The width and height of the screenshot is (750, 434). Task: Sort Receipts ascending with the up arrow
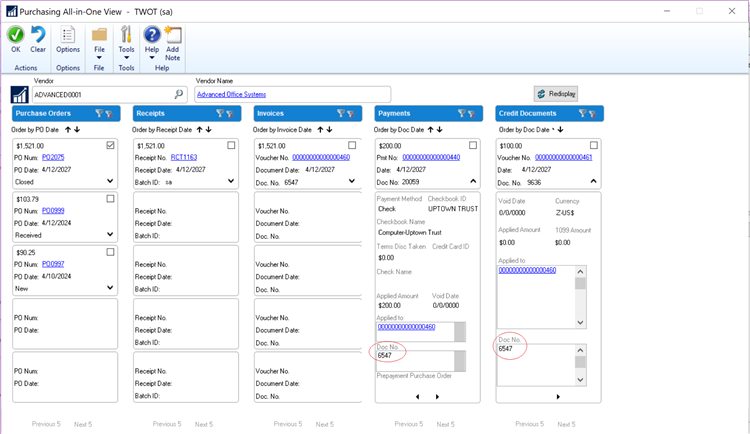click(x=200, y=130)
